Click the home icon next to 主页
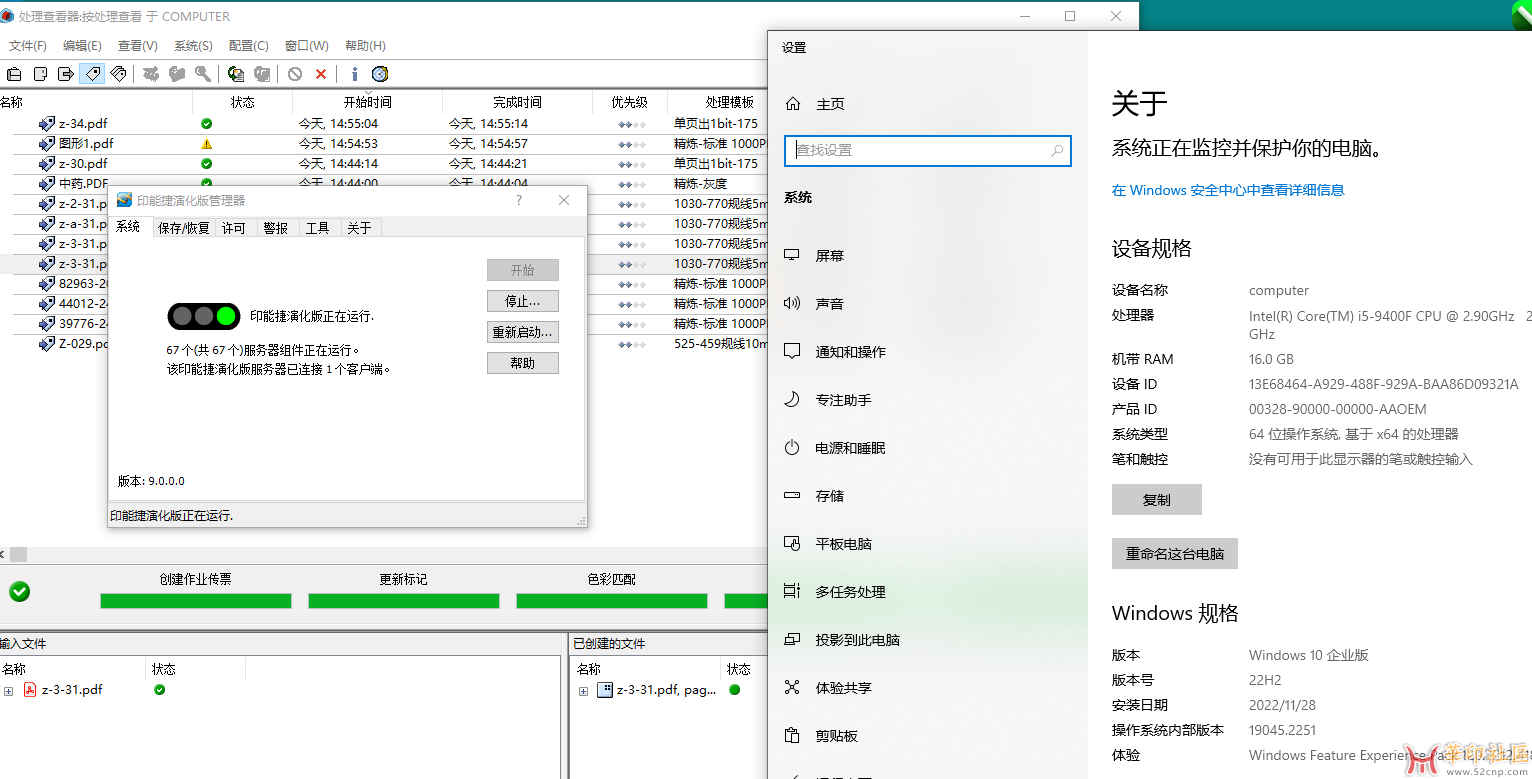The height and width of the screenshot is (779, 1532). coord(793,103)
